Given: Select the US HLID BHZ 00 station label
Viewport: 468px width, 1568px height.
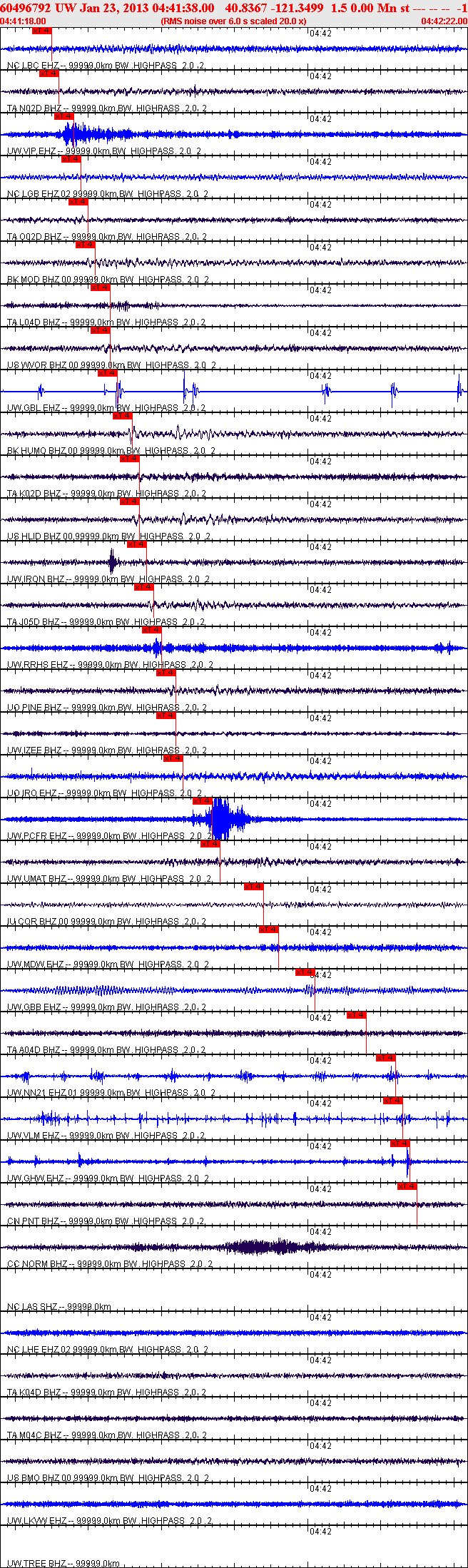Looking at the screenshot, I should (109, 536).
